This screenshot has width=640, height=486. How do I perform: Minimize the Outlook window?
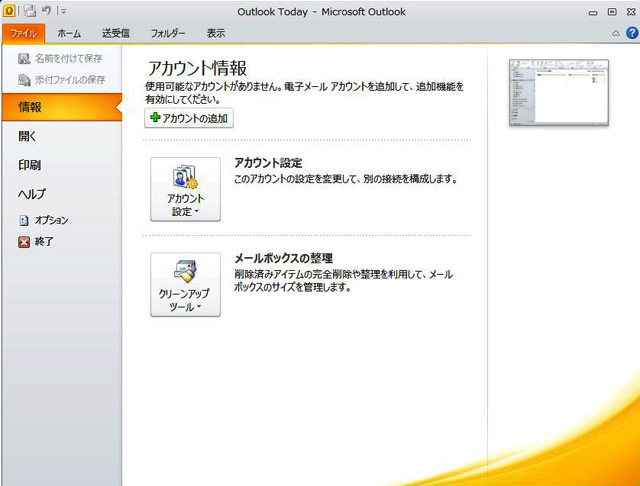click(x=593, y=12)
